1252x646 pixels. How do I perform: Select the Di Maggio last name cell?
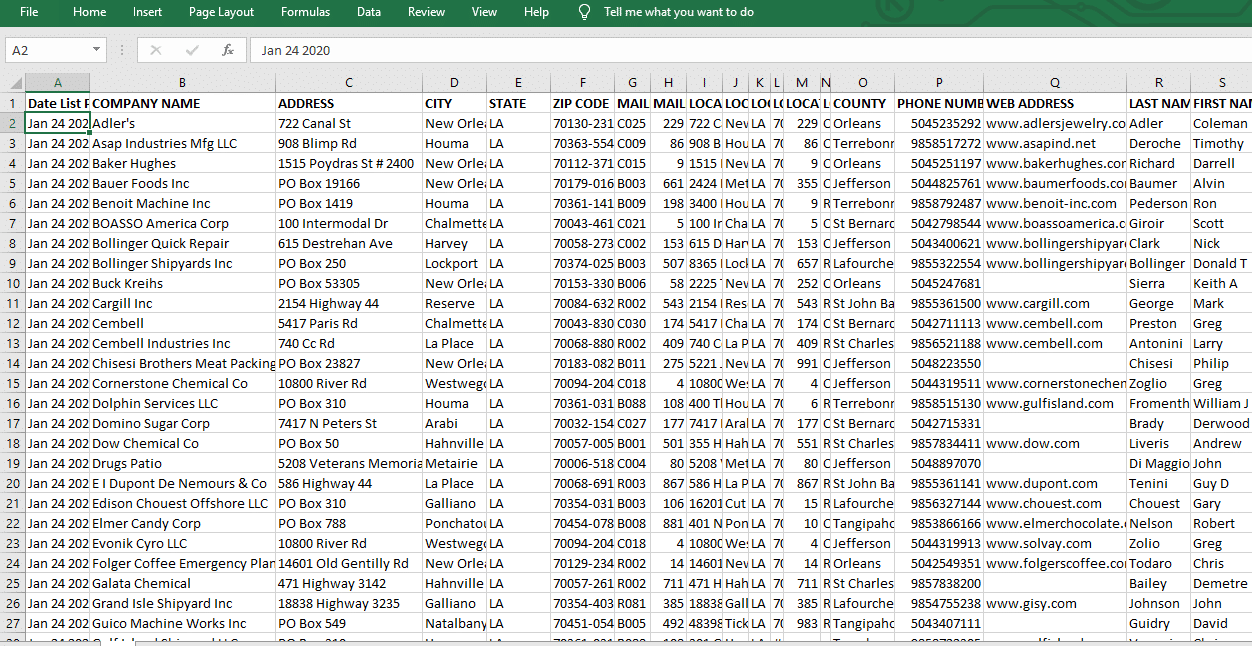[1158, 463]
